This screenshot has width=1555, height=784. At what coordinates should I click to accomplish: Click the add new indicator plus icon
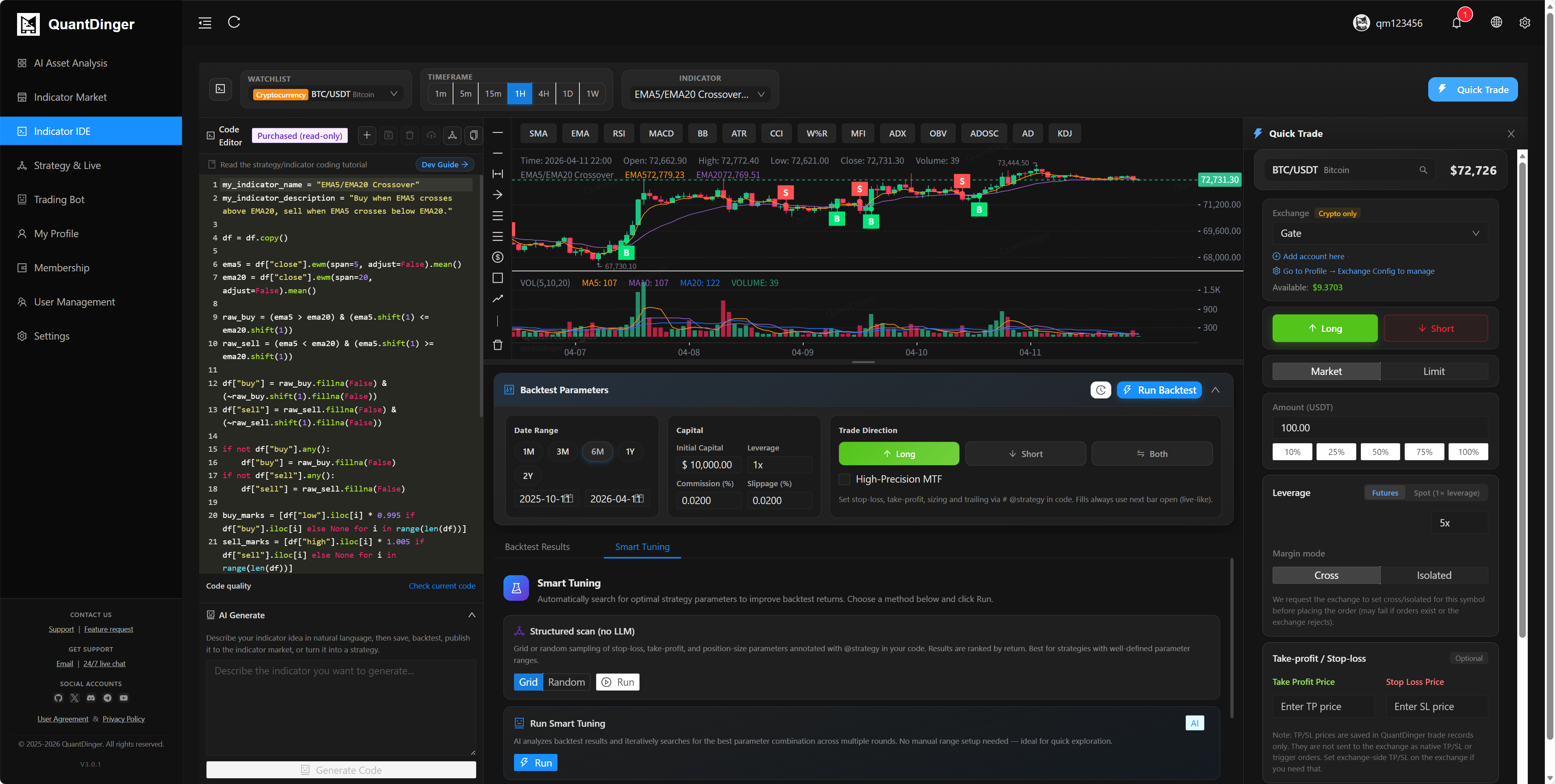(367, 135)
